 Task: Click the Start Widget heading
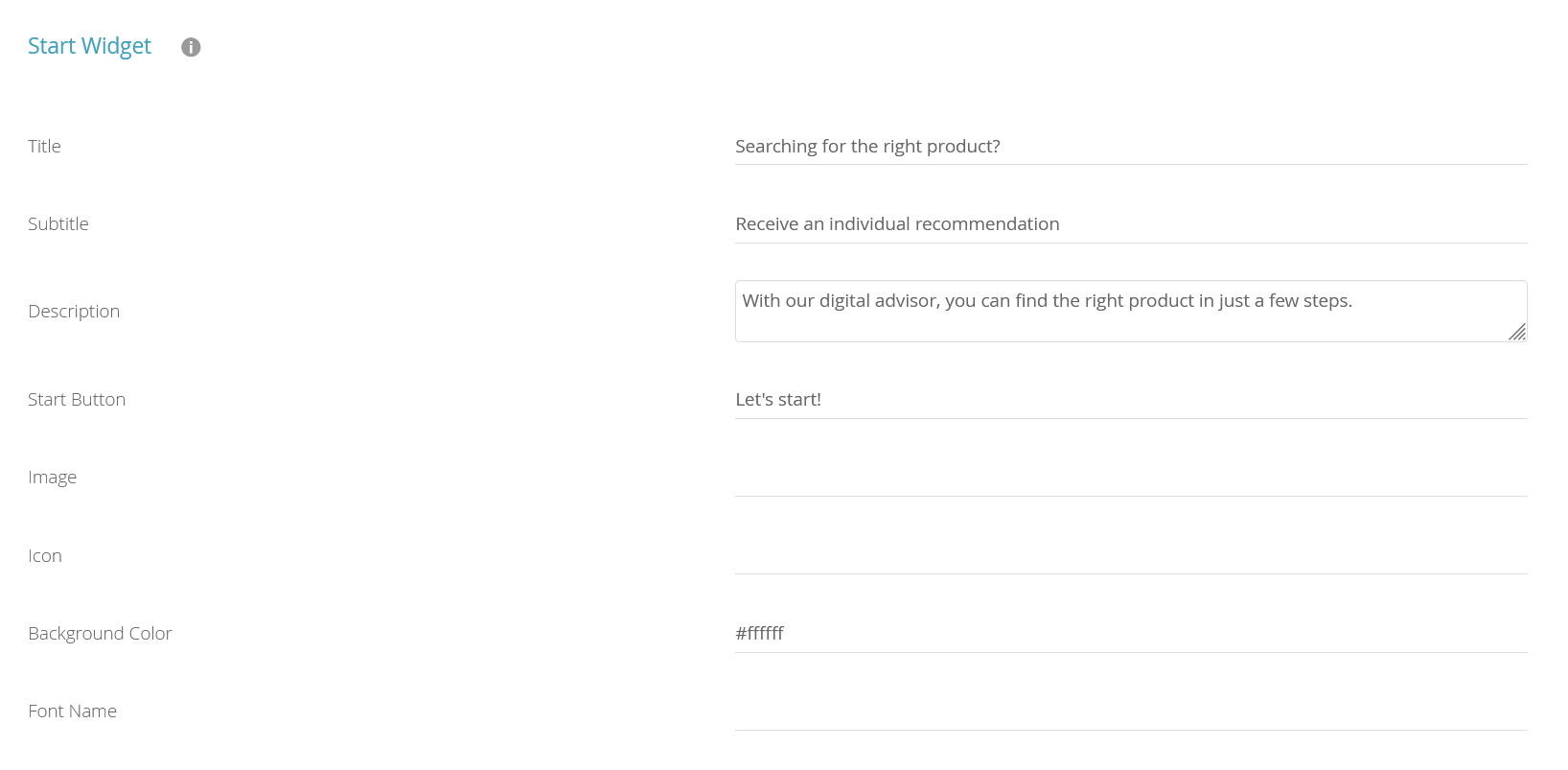(89, 46)
